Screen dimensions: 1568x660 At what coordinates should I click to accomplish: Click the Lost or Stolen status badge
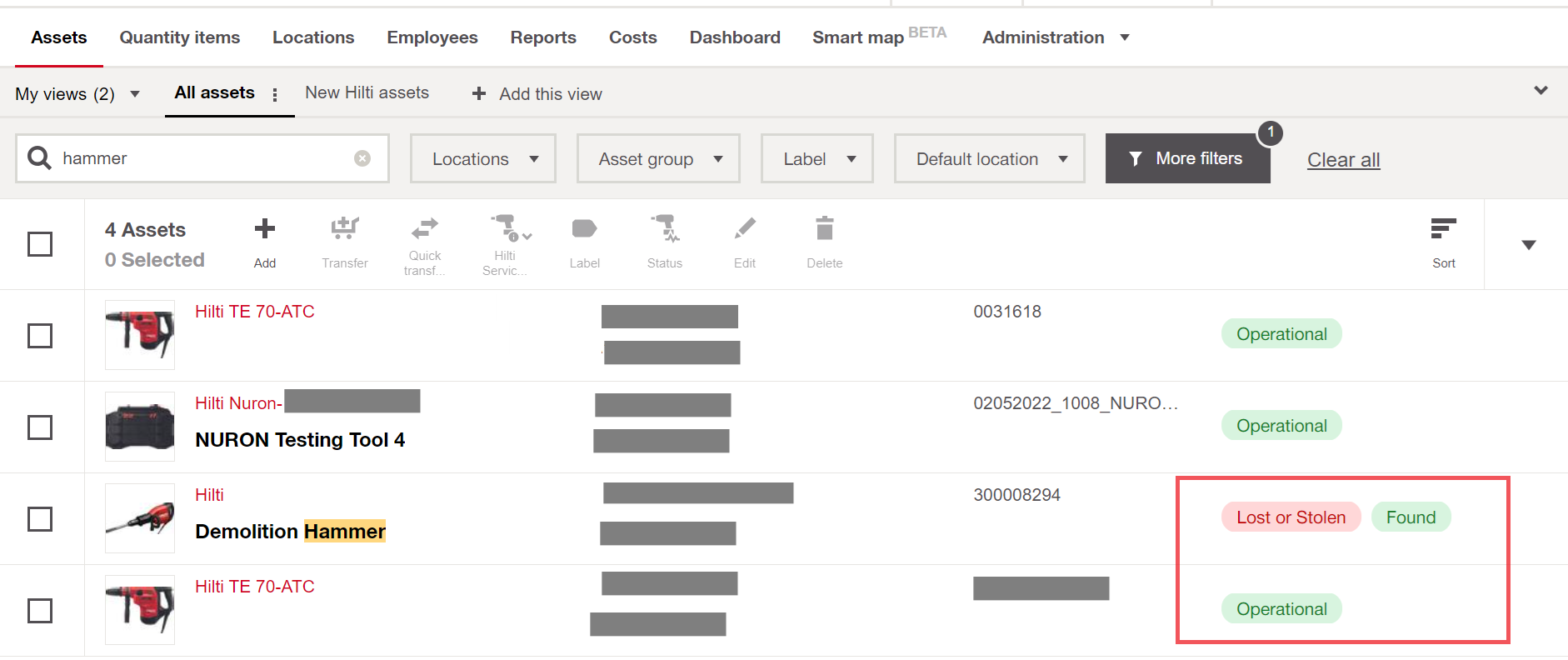[x=1291, y=517]
